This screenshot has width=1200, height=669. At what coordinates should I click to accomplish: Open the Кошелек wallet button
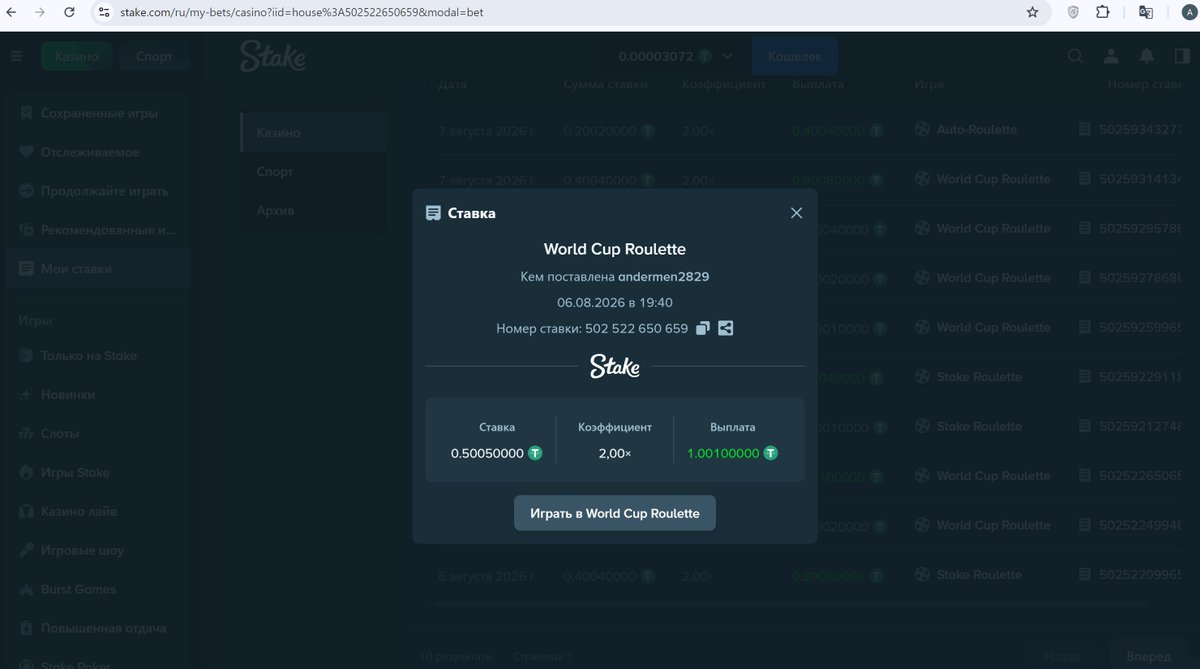pyautogui.click(x=794, y=56)
